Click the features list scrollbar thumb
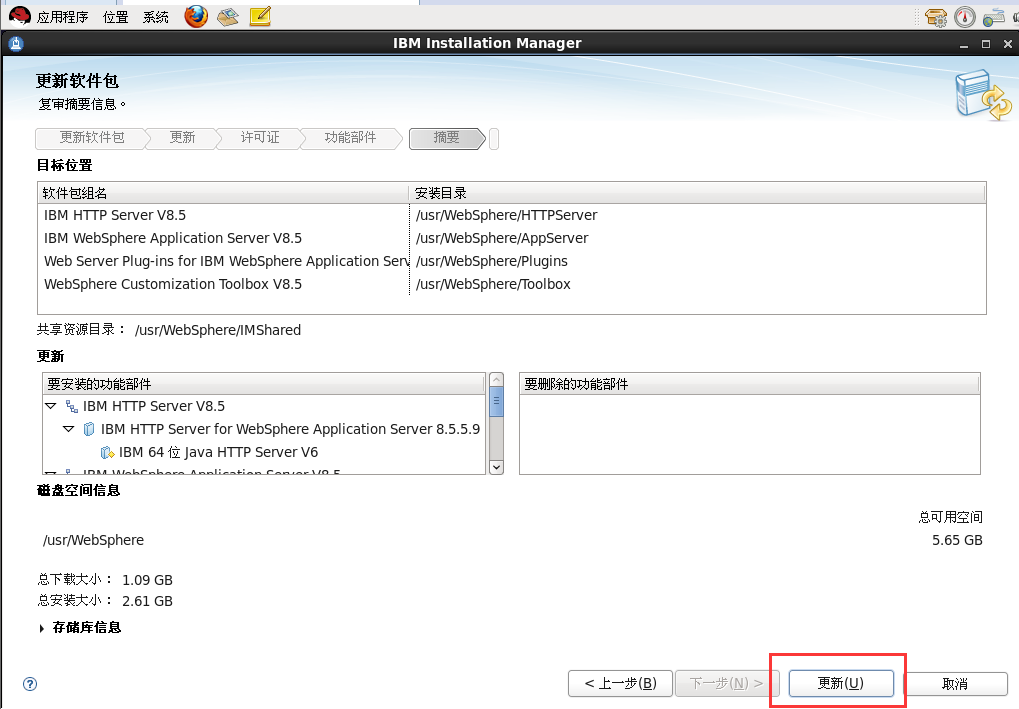Viewport: 1019px width, 709px height. pos(497,402)
